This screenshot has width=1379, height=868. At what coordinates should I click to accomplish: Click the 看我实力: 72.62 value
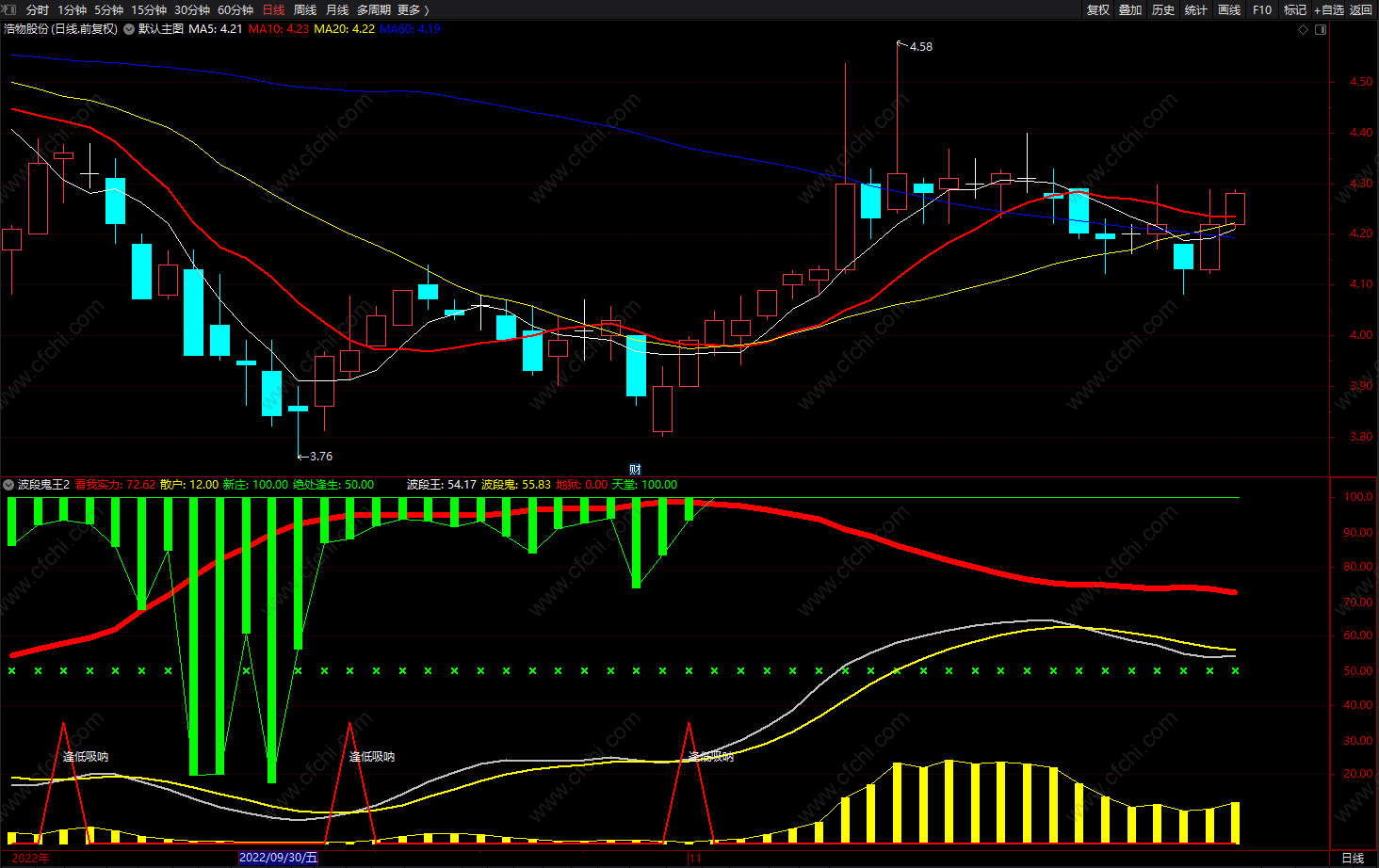[x=115, y=485]
